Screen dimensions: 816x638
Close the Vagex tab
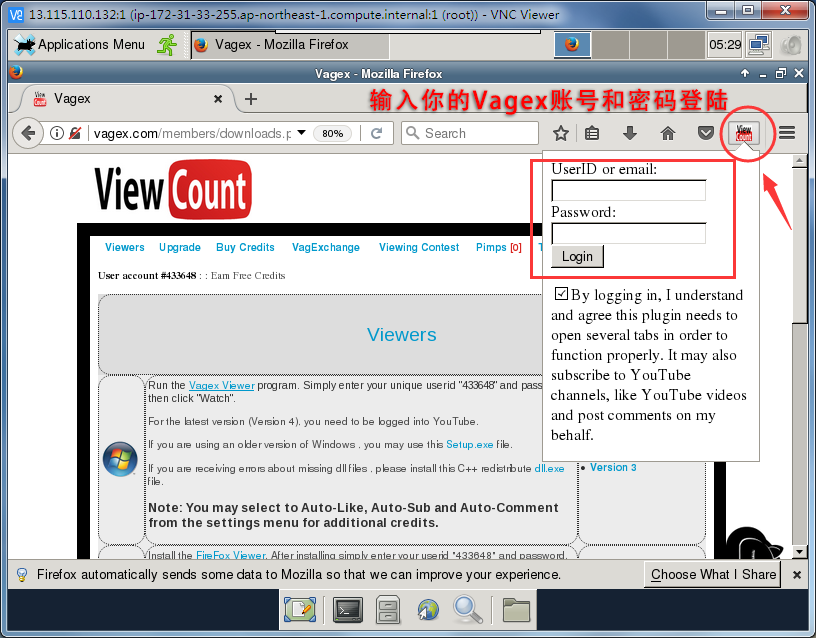[218, 98]
